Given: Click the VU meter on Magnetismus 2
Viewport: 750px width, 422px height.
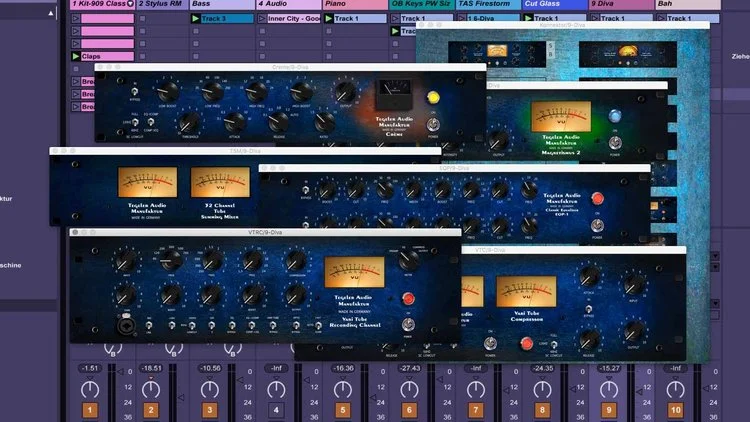Looking at the screenshot, I should tap(561, 116).
